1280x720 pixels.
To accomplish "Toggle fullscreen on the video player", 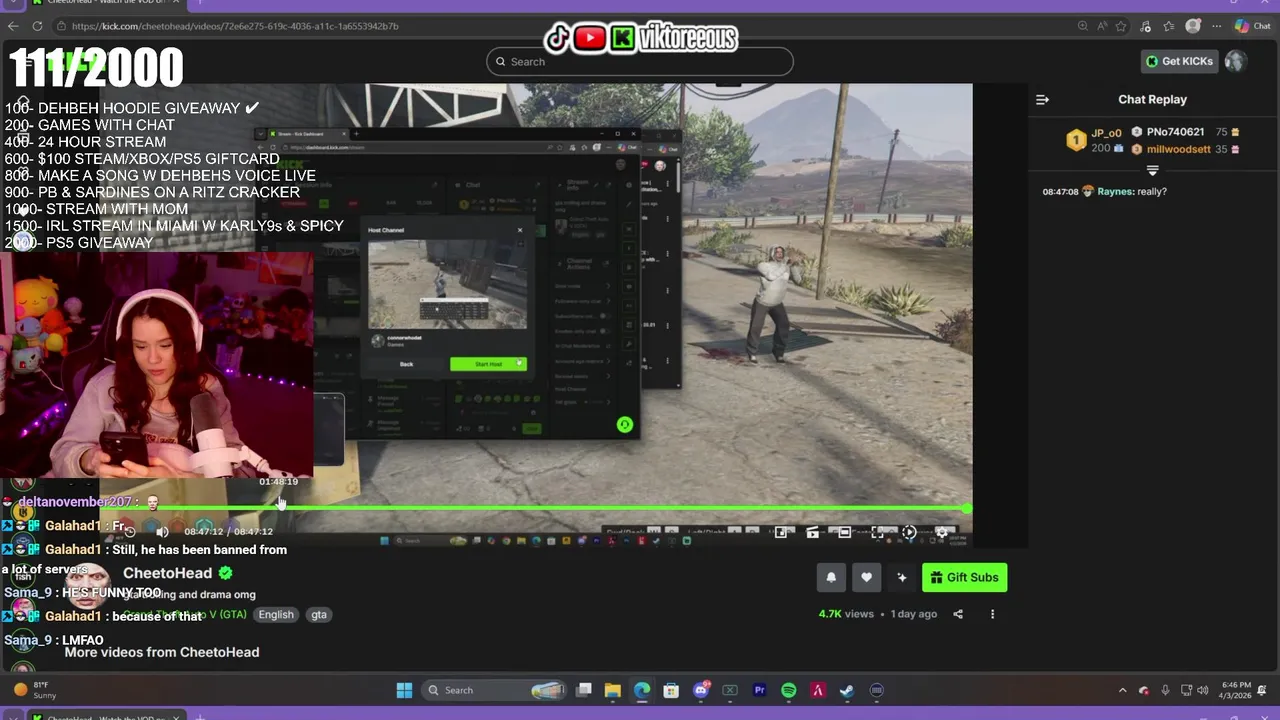I will point(877,533).
